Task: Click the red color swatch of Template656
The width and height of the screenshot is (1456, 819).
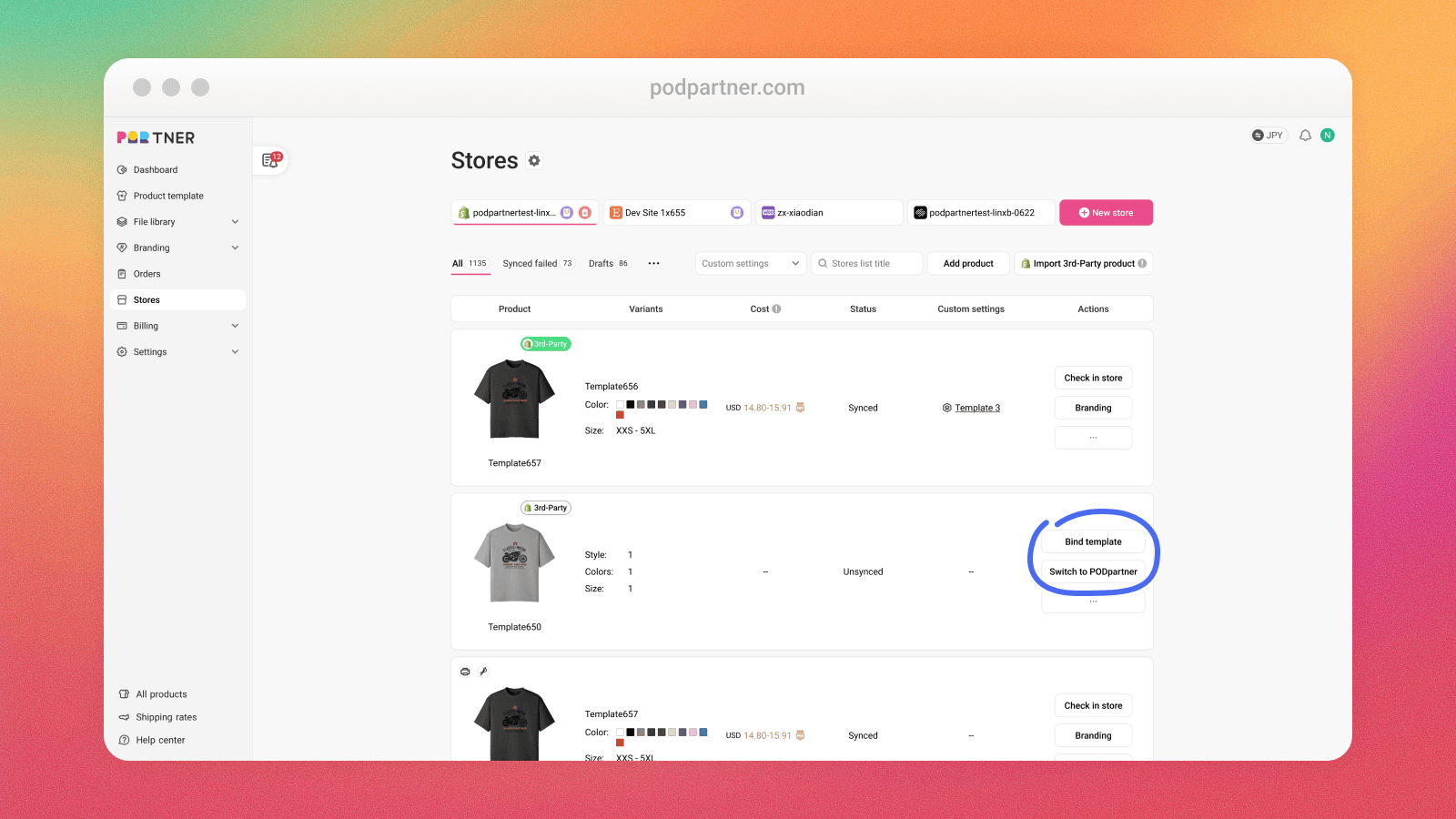Action: coord(620,415)
